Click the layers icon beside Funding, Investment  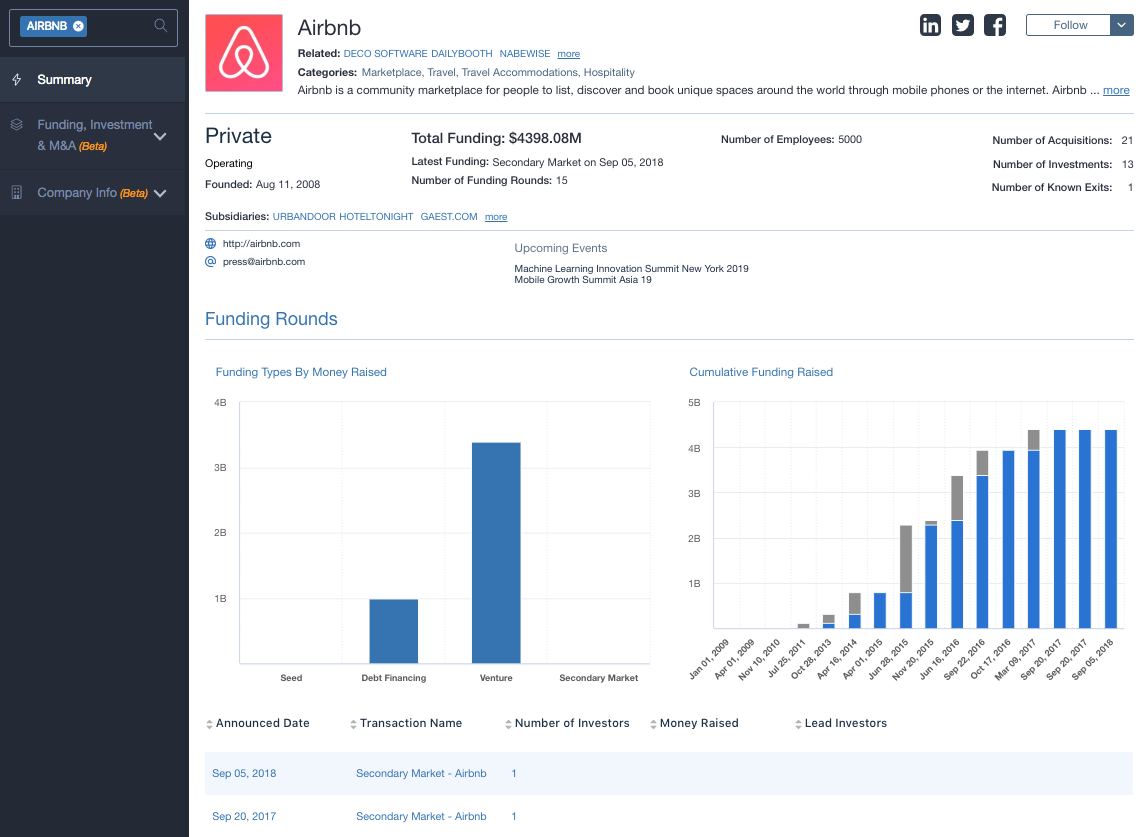17,125
